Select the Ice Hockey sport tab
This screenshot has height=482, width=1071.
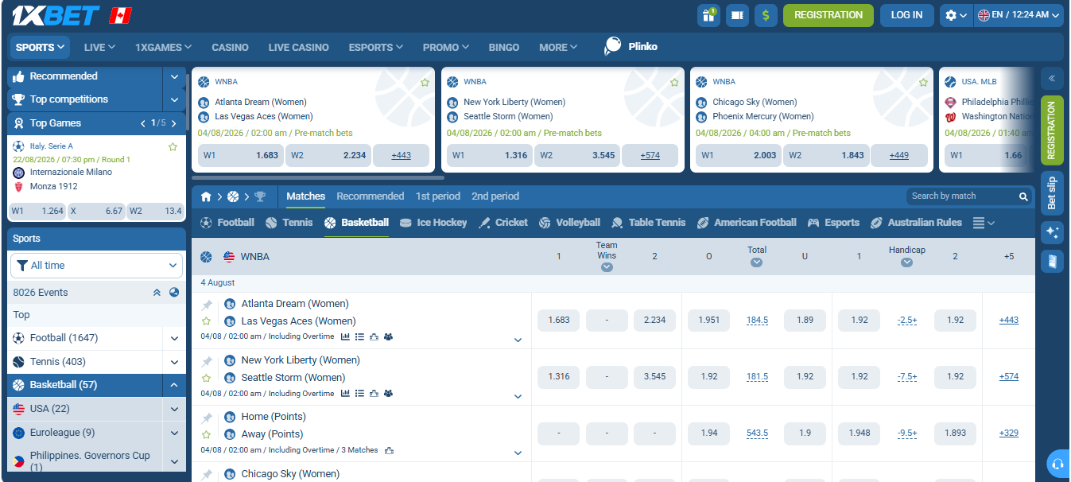coord(434,223)
